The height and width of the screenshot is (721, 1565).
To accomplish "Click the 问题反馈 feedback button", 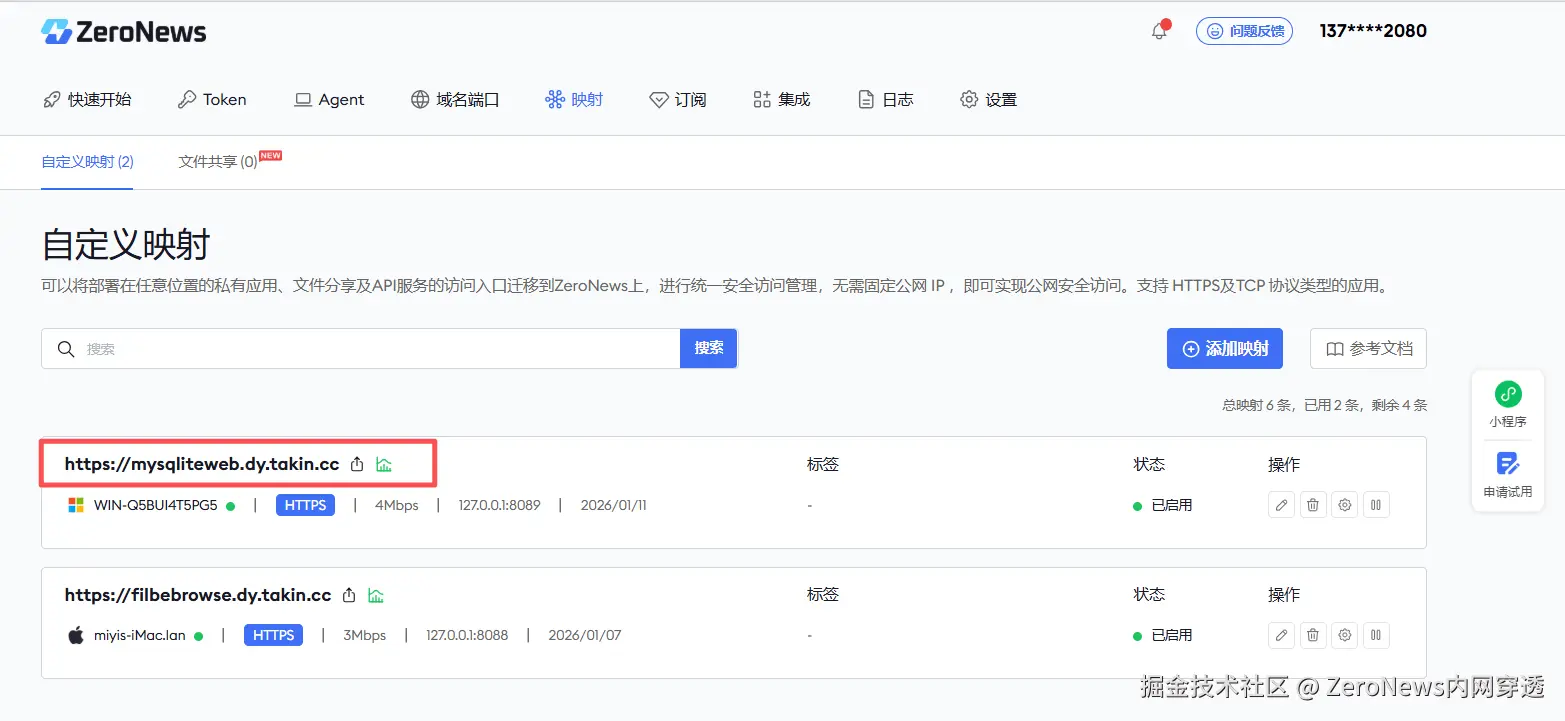I will coord(1244,31).
